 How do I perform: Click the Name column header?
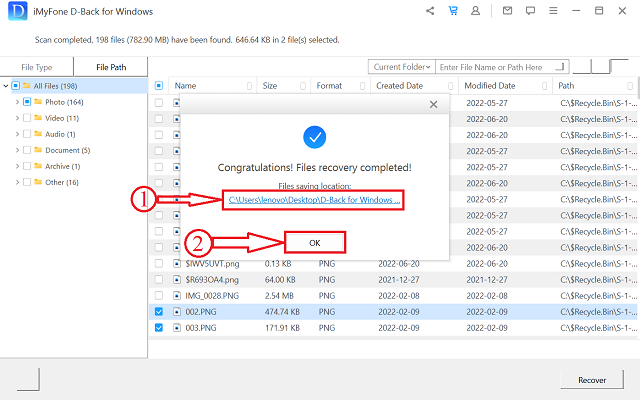click(x=185, y=86)
